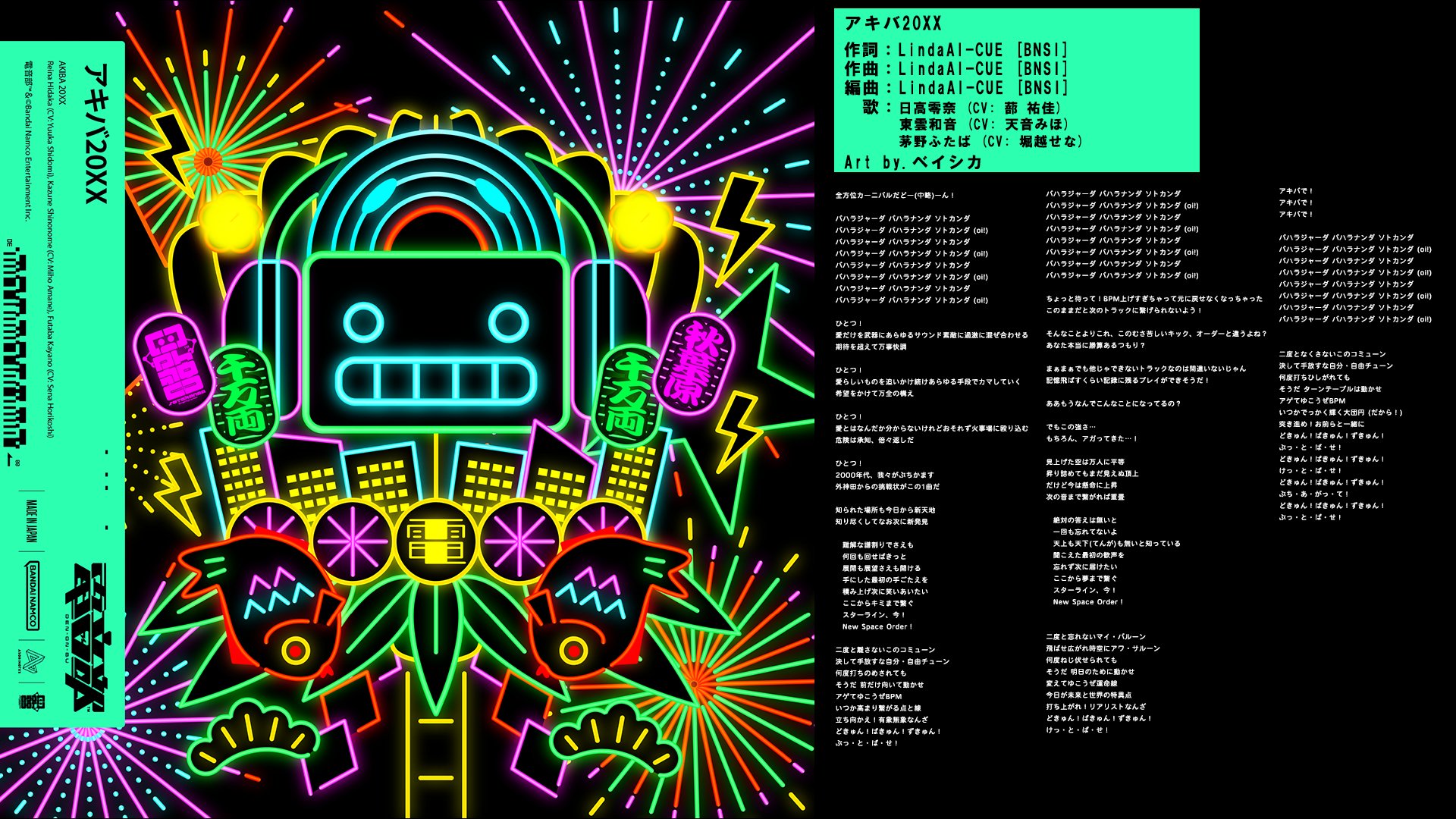Click the lyric 次の音まで繋がれば重畳
Screen dimensions: 1456x819
[1085, 497]
